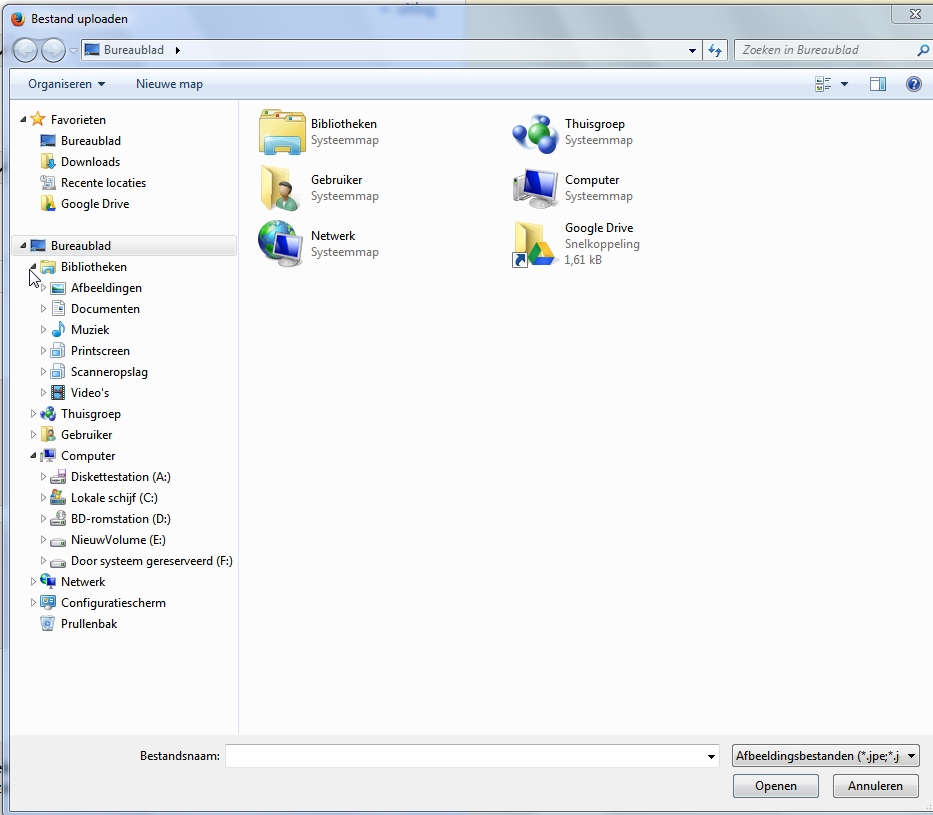Image resolution: width=933 pixels, height=815 pixels.
Task: Open the Gebruiker folder icon
Action: tap(281, 188)
